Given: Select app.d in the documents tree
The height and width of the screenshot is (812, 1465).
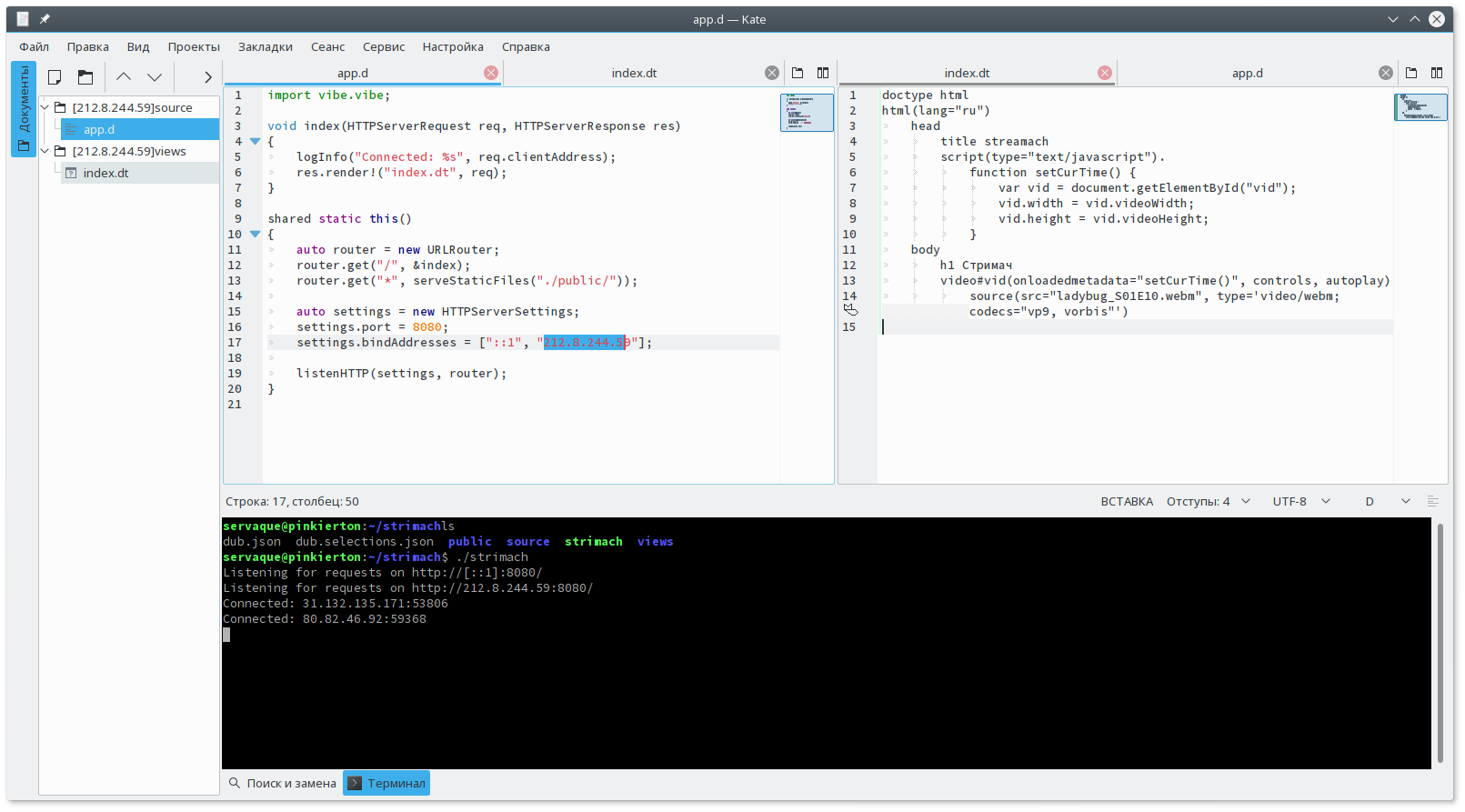Looking at the screenshot, I should coord(140,129).
